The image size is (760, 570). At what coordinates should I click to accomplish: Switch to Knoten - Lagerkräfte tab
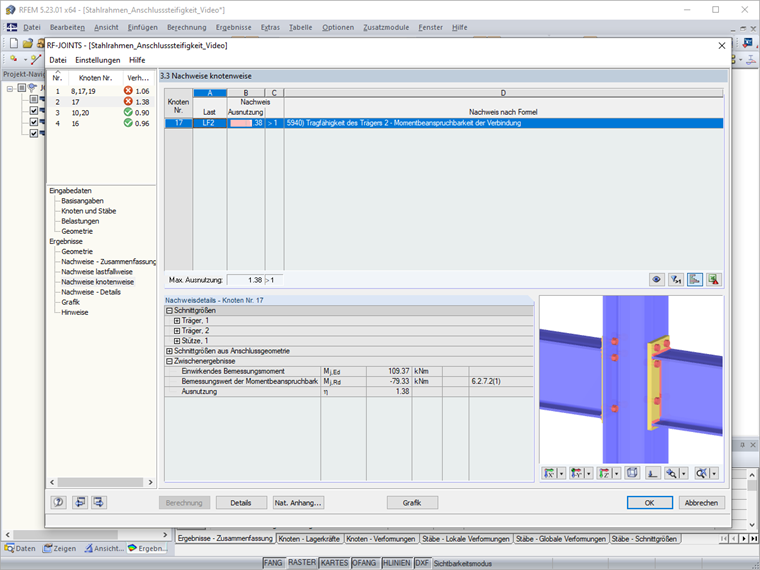click(x=309, y=538)
